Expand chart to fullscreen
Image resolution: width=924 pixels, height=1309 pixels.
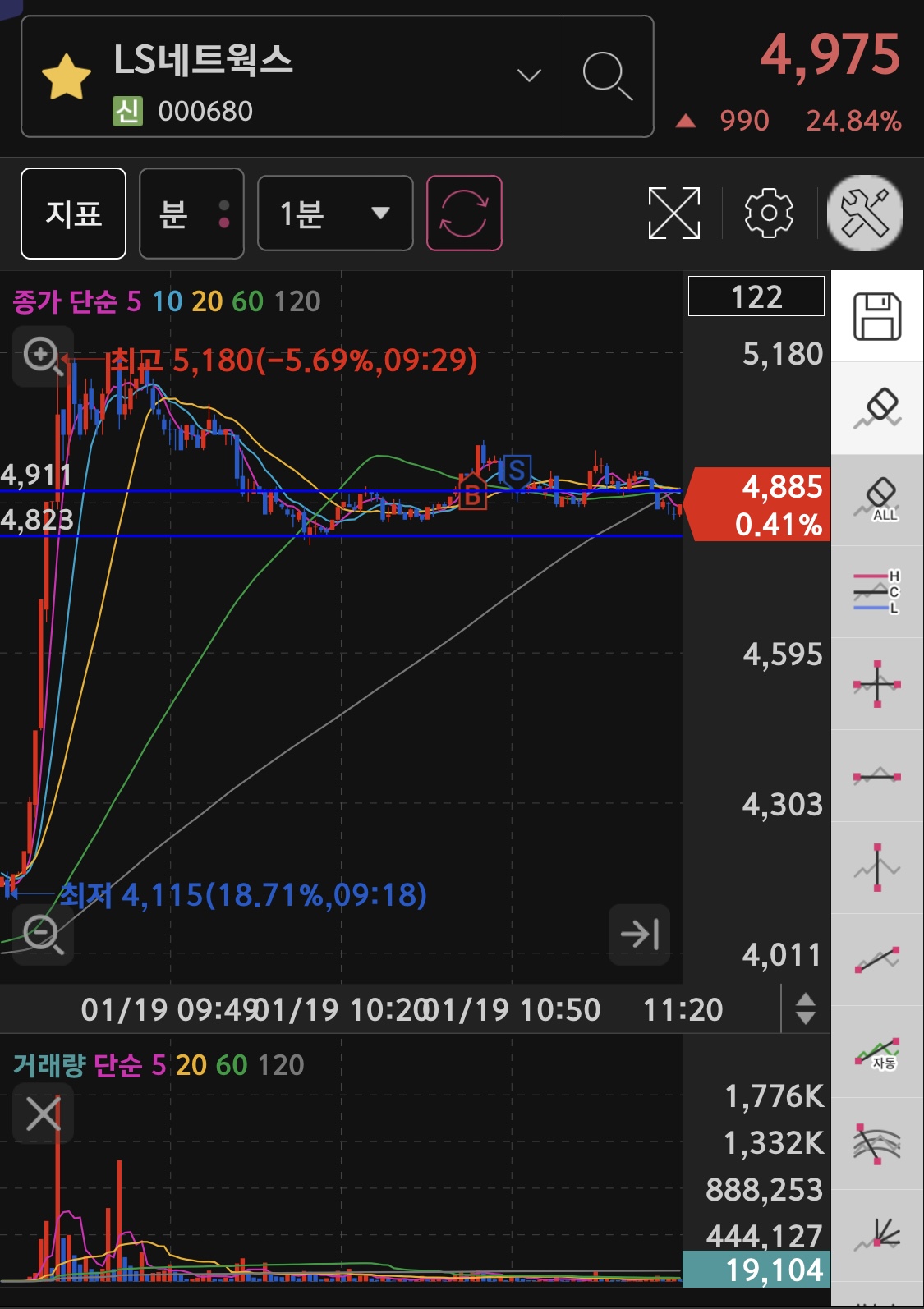(x=674, y=214)
